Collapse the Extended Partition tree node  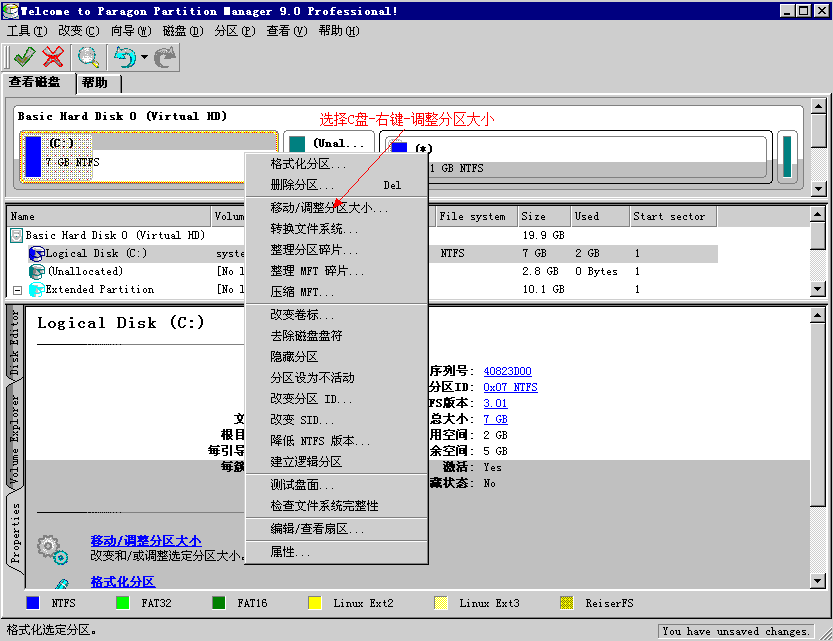tap(17, 290)
